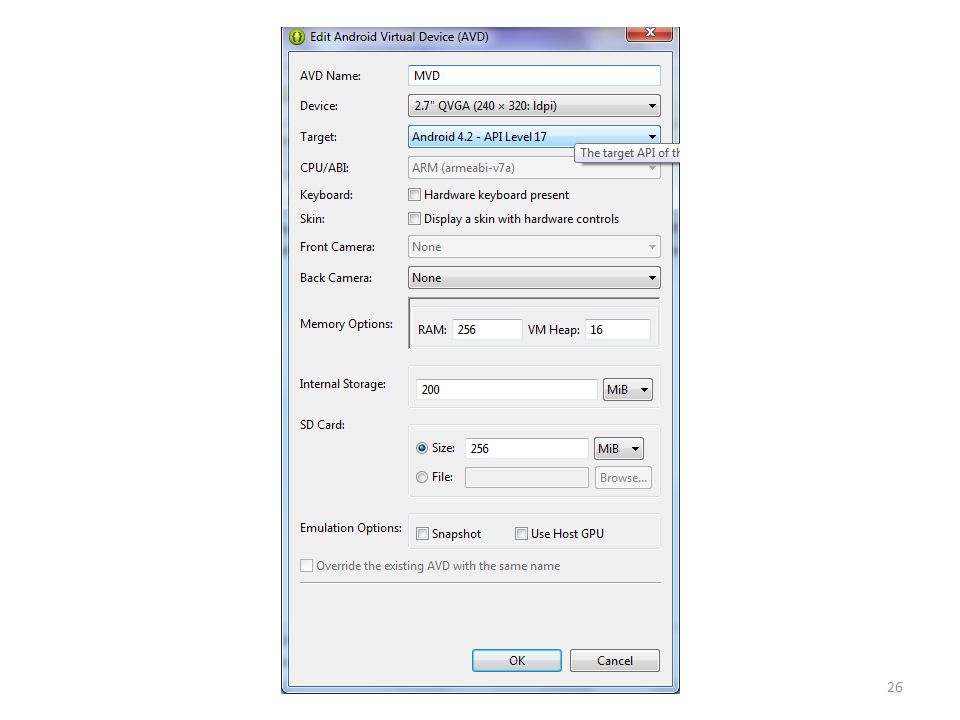Select the SD Card Size radio button

(x=422, y=448)
